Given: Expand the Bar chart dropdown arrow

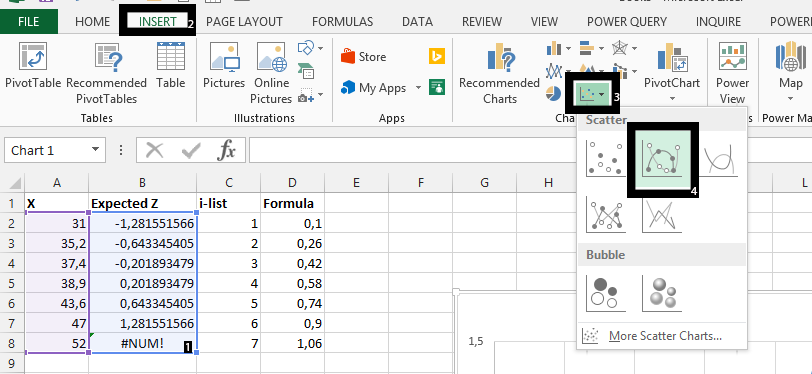Looking at the screenshot, I should point(601,49).
